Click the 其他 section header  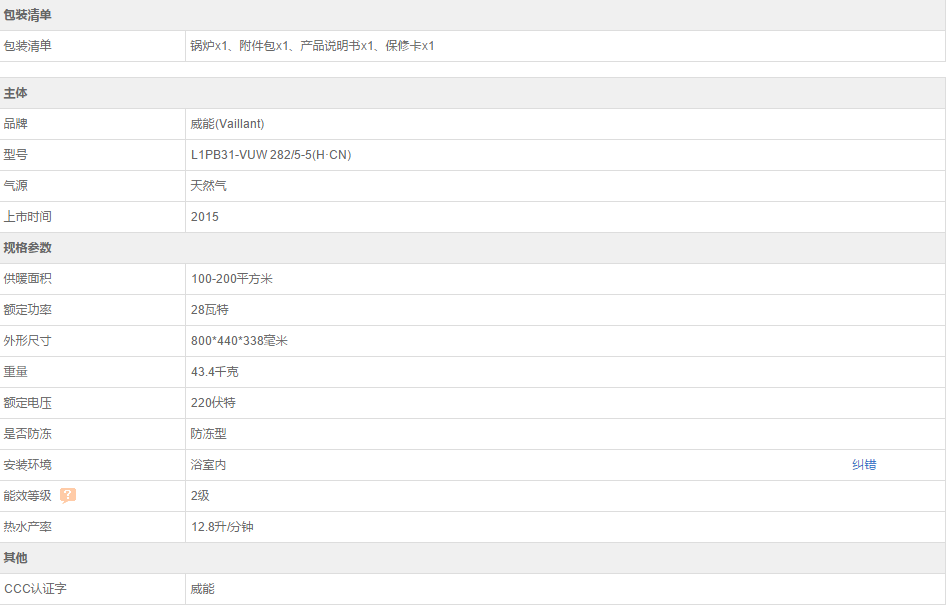tap(16, 558)
